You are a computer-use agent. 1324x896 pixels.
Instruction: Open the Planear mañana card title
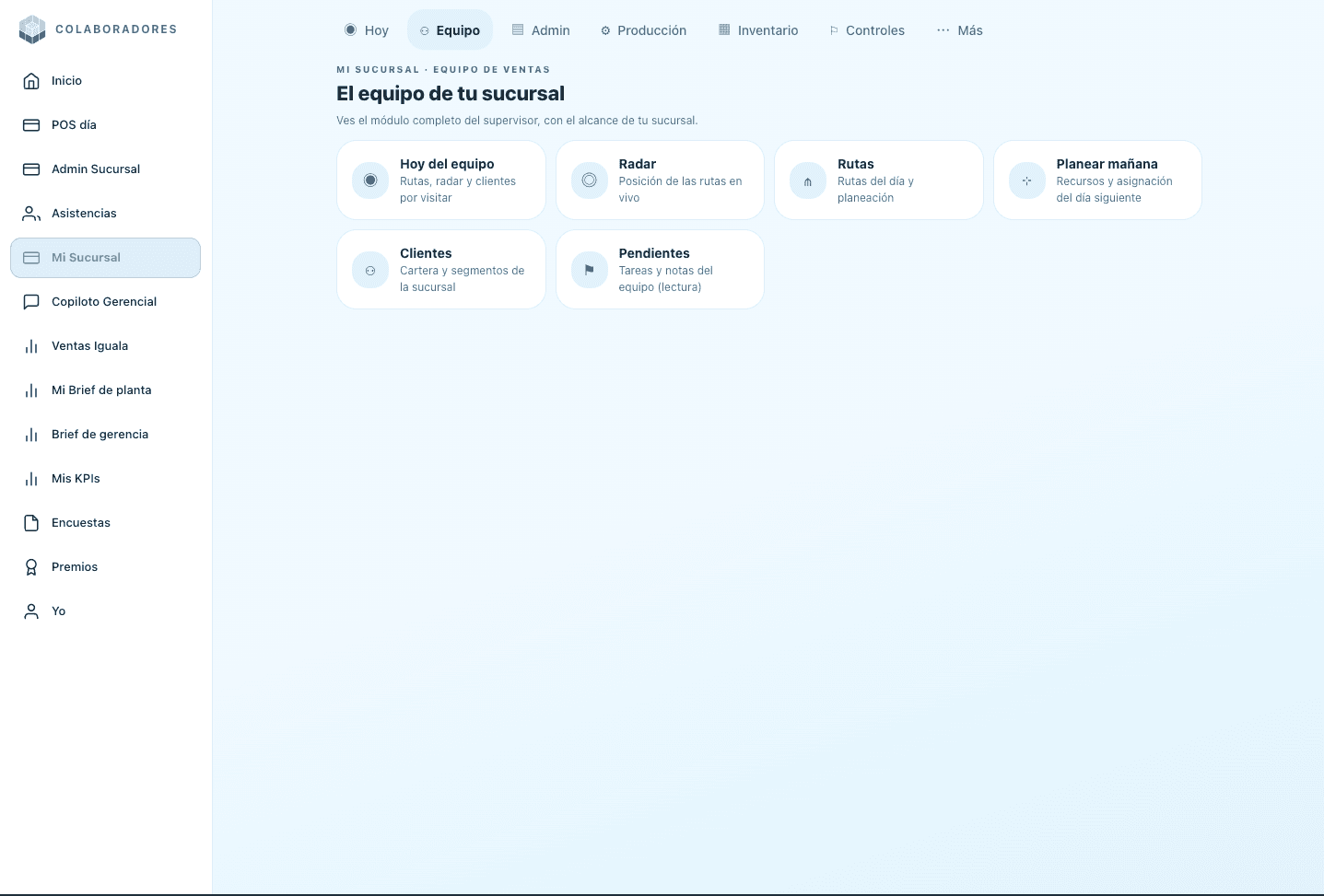pos(1107,164)
